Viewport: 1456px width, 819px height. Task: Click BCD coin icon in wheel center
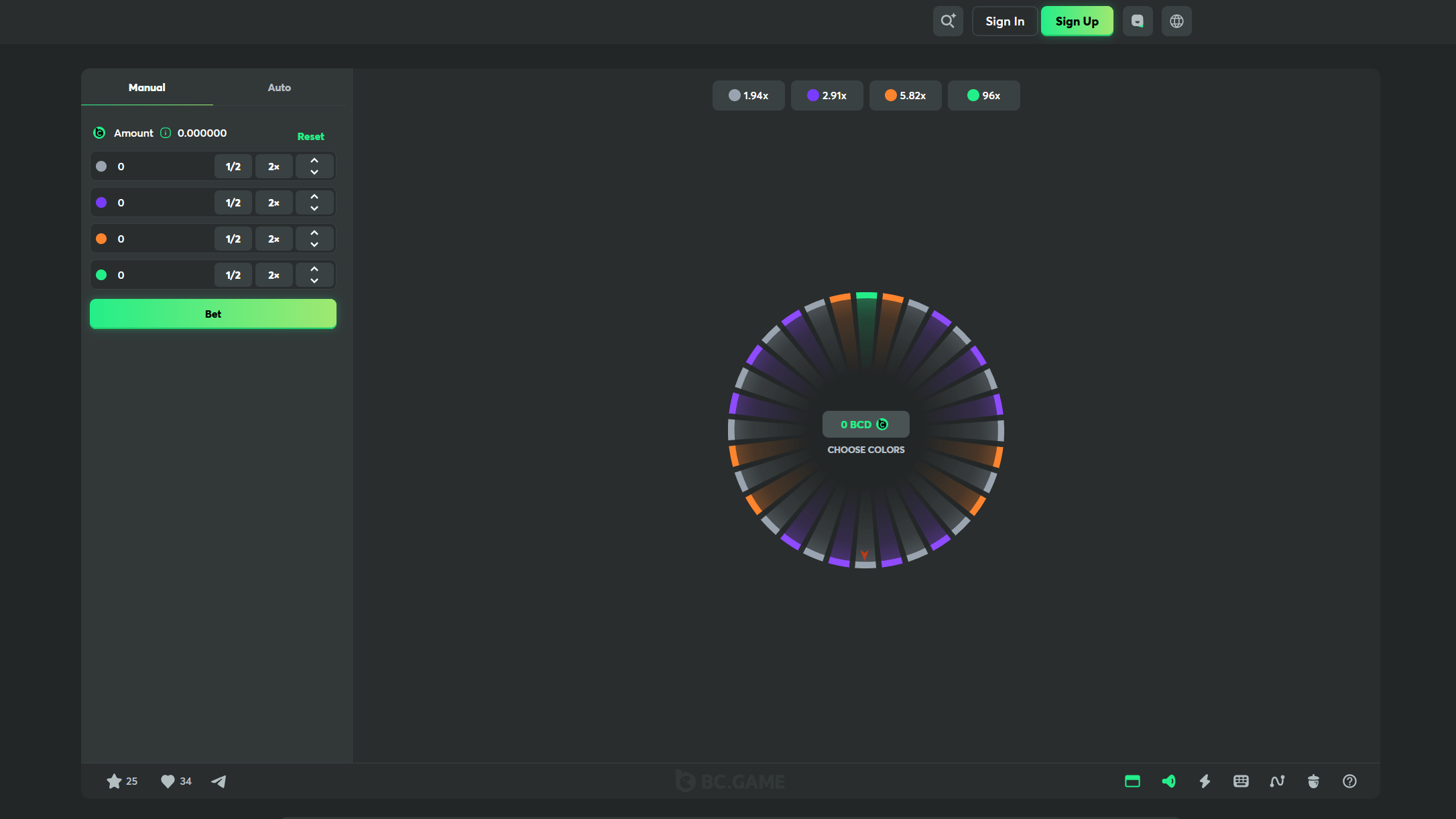point(882,424)
